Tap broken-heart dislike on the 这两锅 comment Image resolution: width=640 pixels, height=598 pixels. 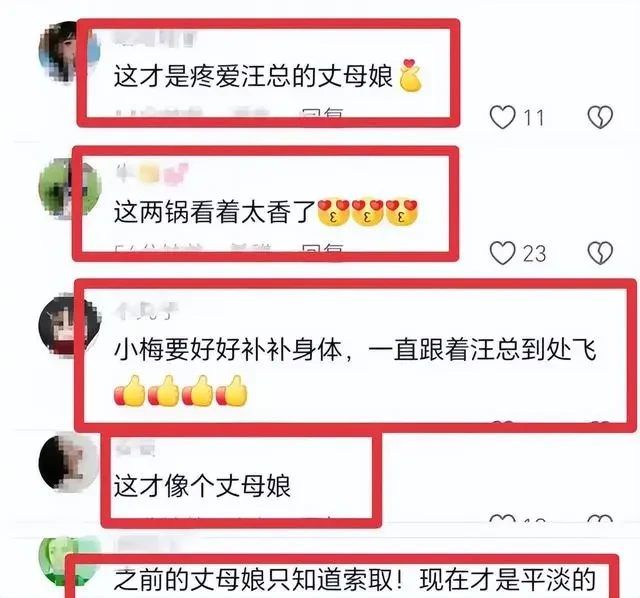click(x=600, y=253)
